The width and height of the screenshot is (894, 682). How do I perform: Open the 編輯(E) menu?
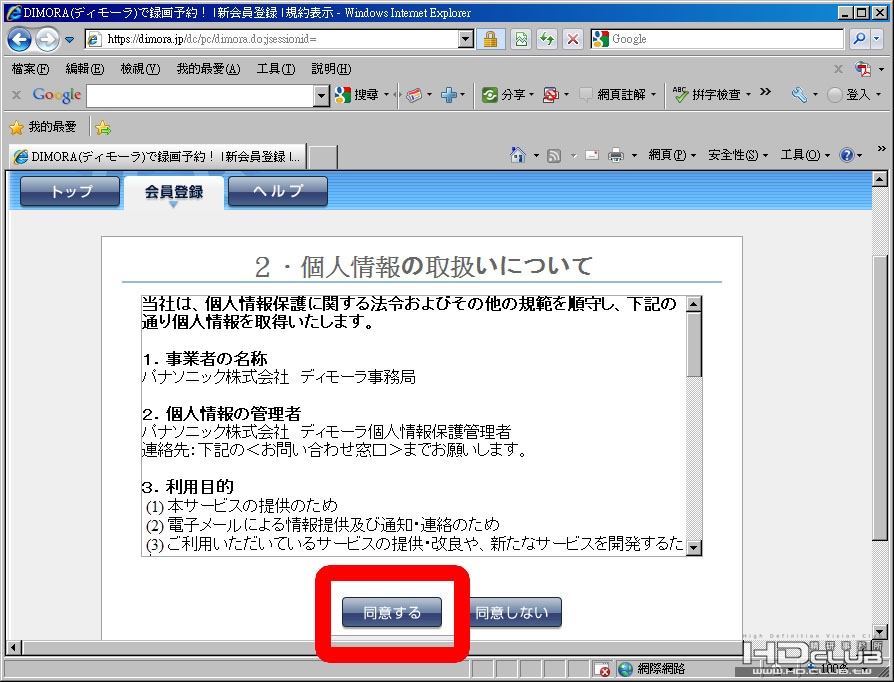tap(85, 69)
